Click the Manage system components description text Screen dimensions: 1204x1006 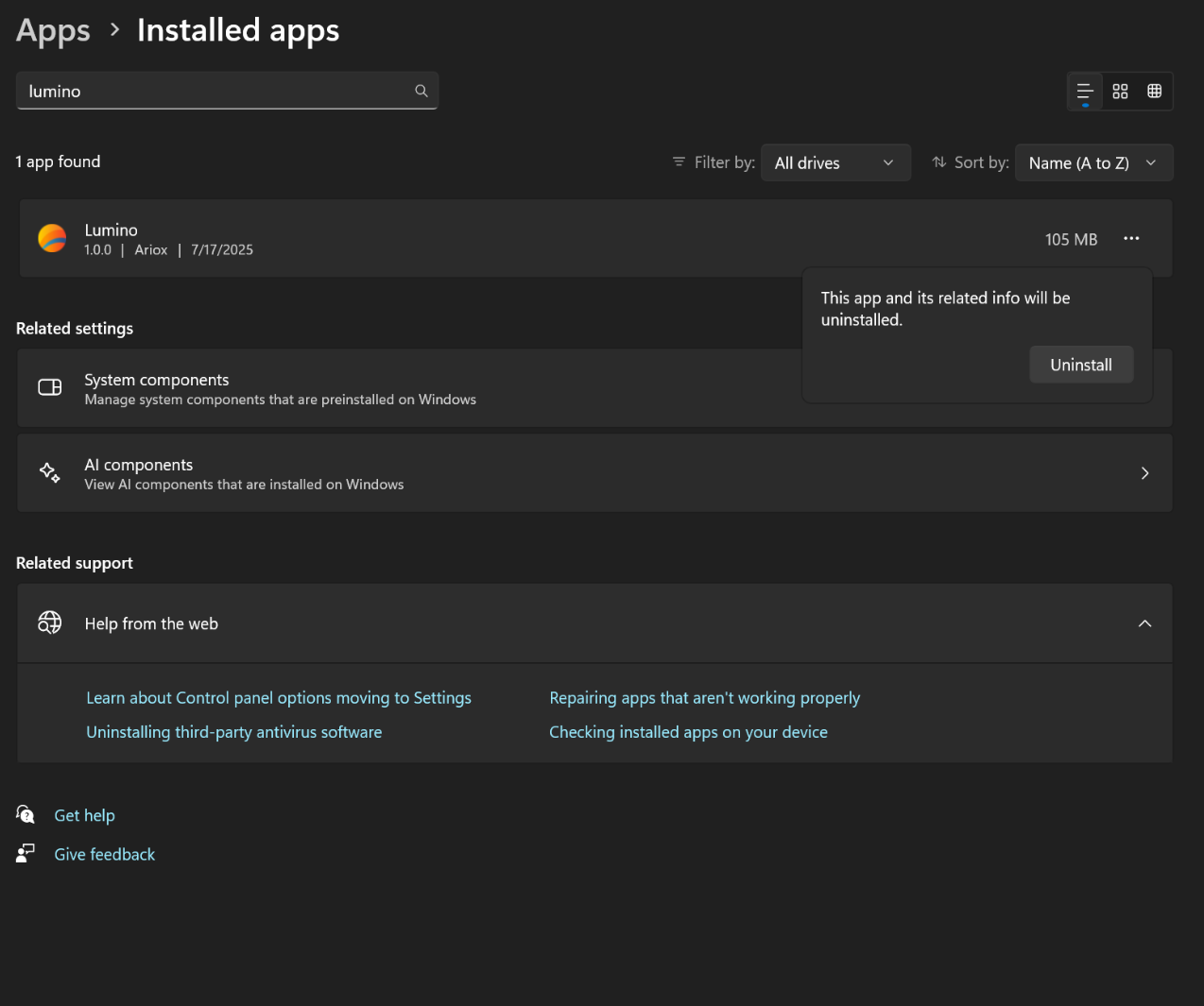[x=280, y=400]
